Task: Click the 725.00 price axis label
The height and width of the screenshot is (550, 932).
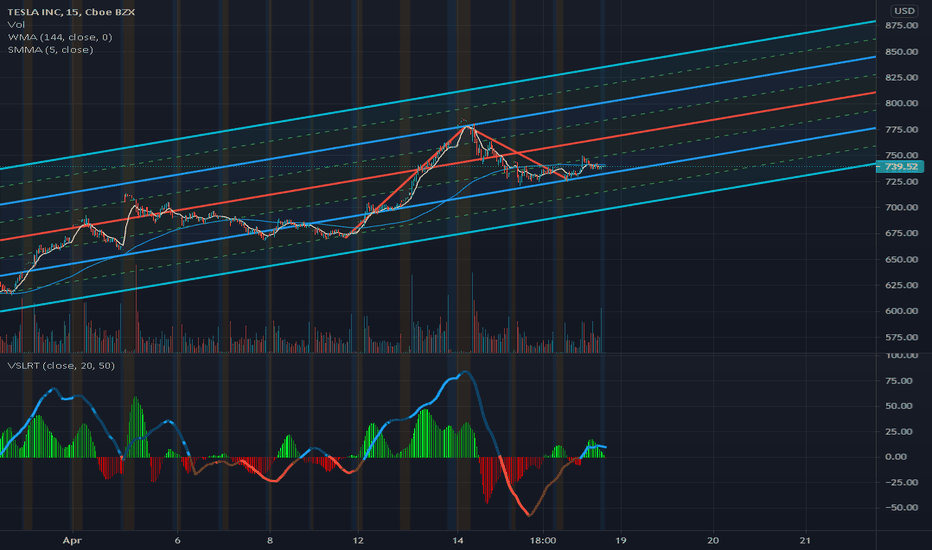Action: (901, 181)
